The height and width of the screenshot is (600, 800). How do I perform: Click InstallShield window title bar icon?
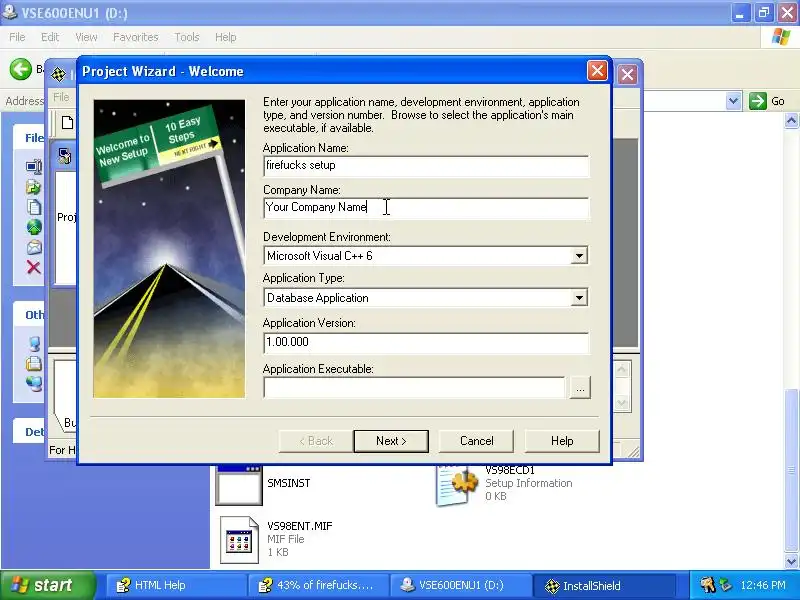(59, 74)
